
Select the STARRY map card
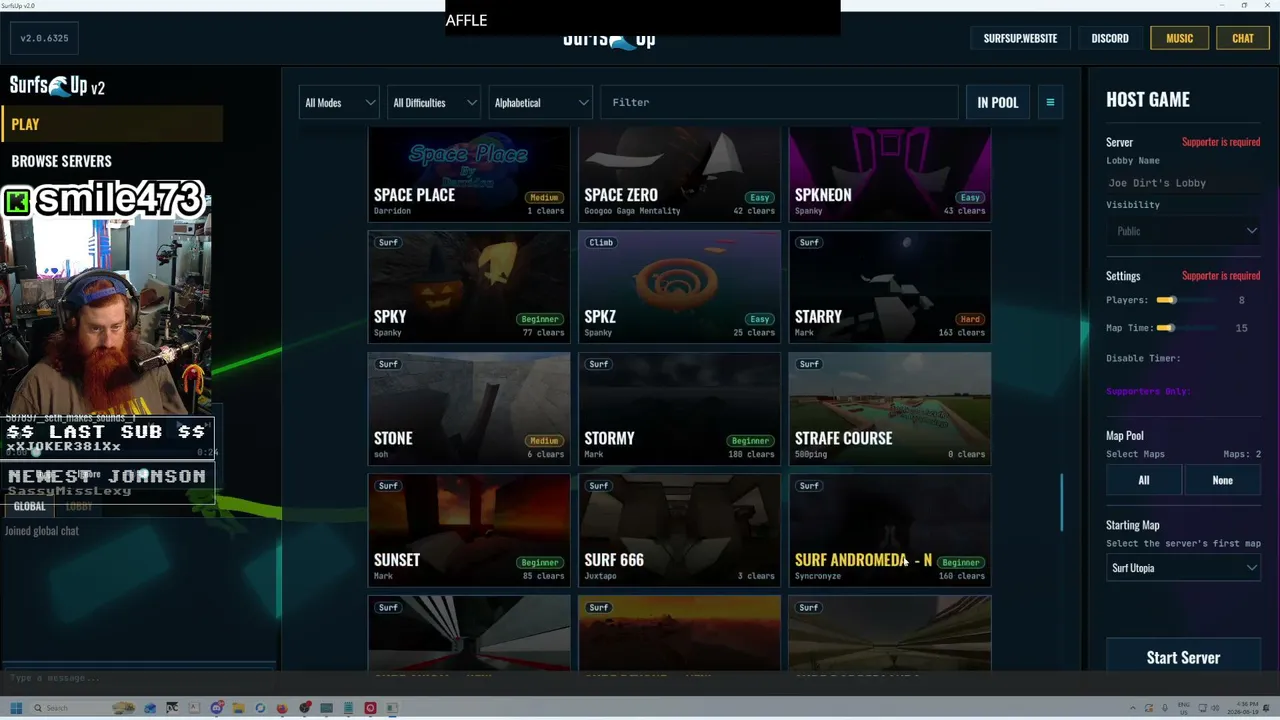coord(890,286)
